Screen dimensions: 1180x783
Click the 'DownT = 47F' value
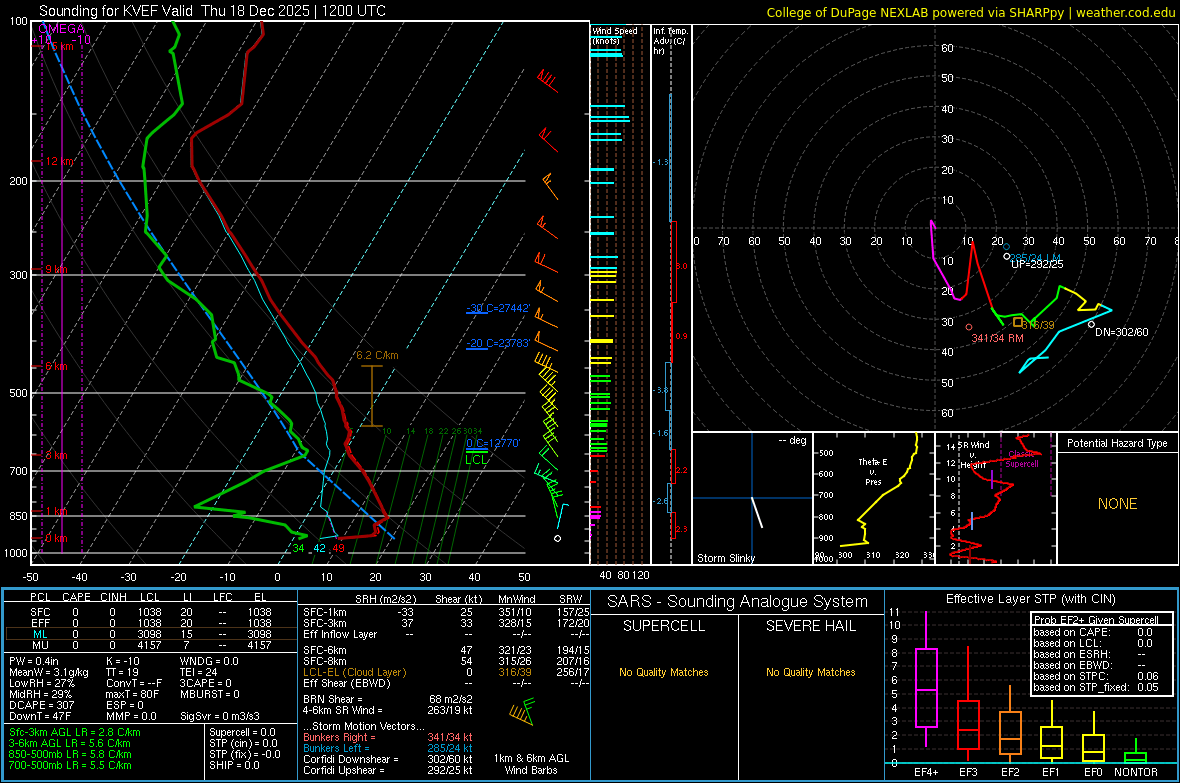[x=40, y=717]
